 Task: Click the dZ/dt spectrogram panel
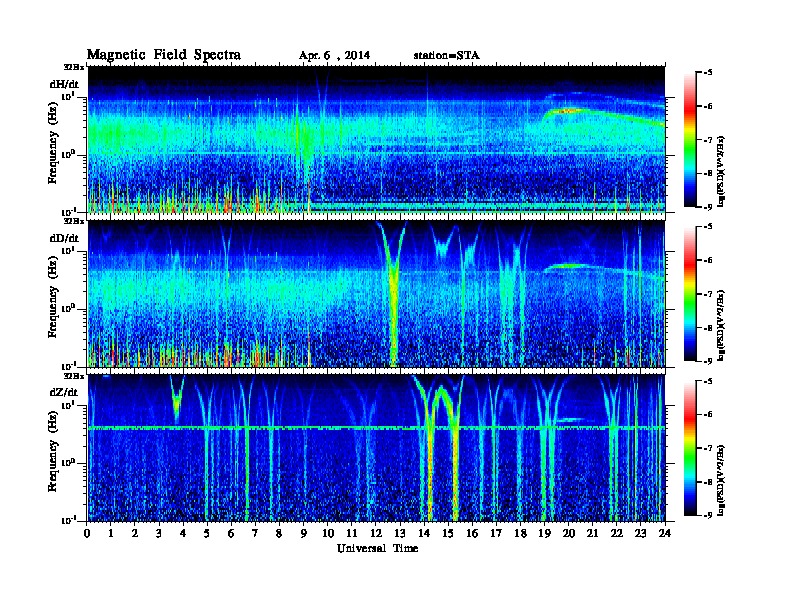pyautogui.click(x=376, y=448)
